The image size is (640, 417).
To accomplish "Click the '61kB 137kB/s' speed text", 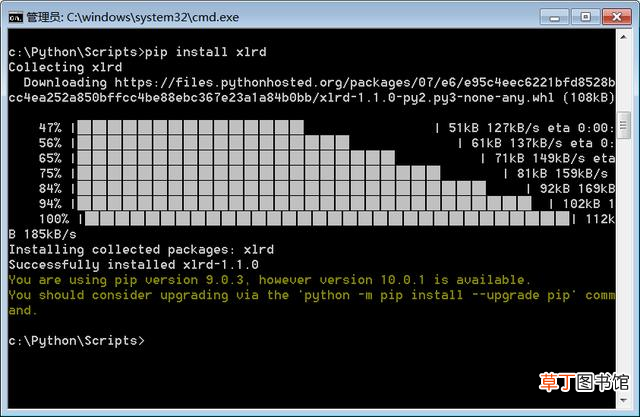I will coord(517,143).
